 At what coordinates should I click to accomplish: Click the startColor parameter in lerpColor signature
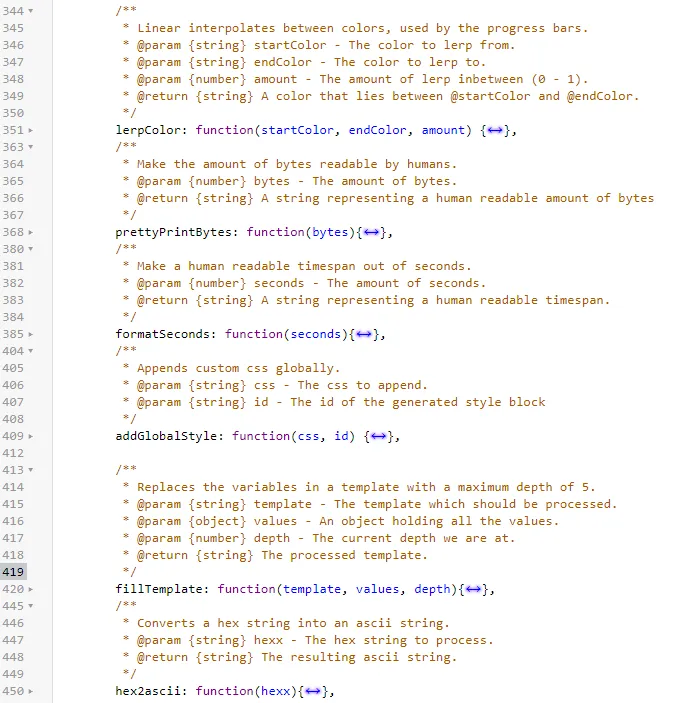pos(298,130)
